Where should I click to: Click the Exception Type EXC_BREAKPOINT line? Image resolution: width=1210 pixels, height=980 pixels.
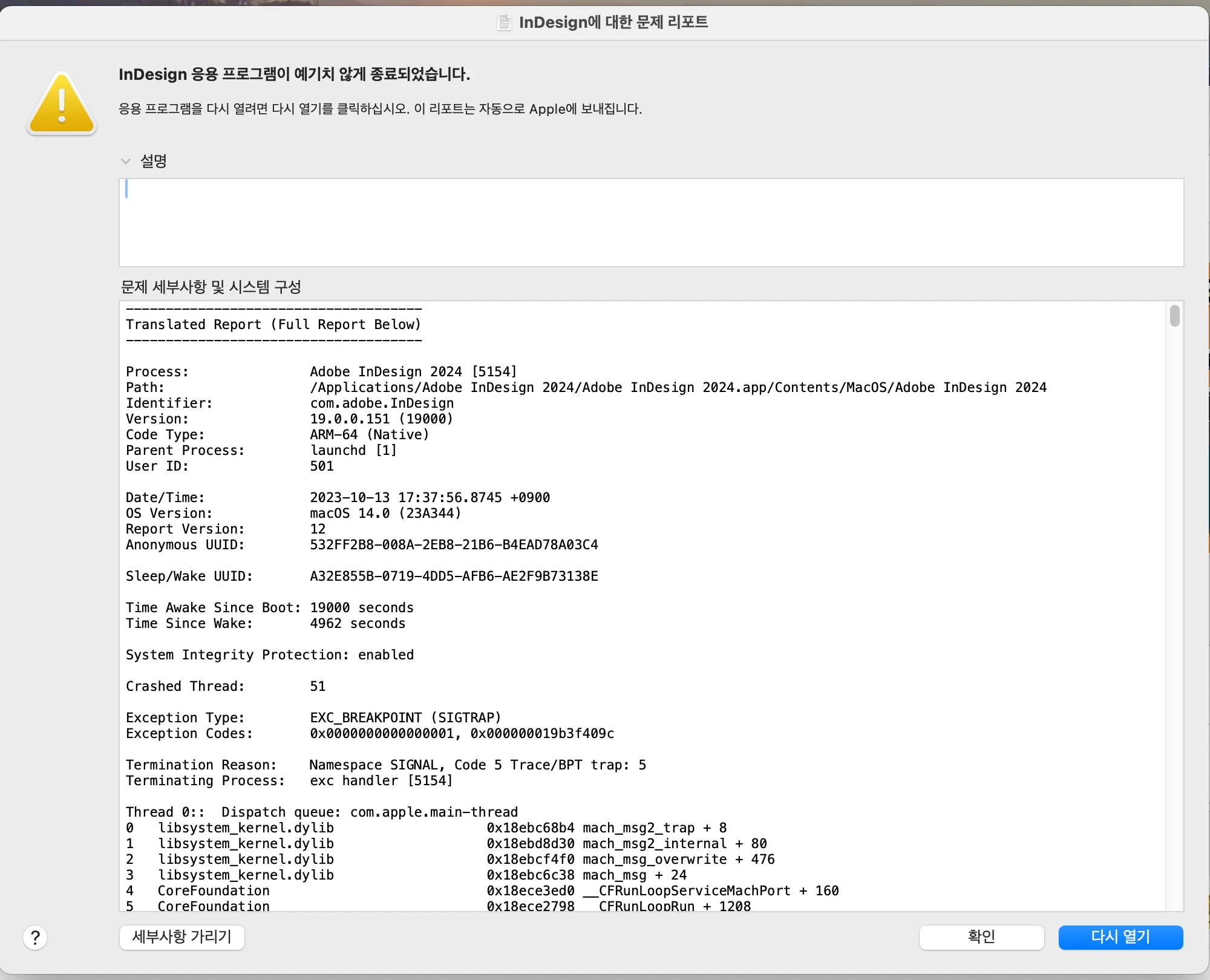coord(313,717)
